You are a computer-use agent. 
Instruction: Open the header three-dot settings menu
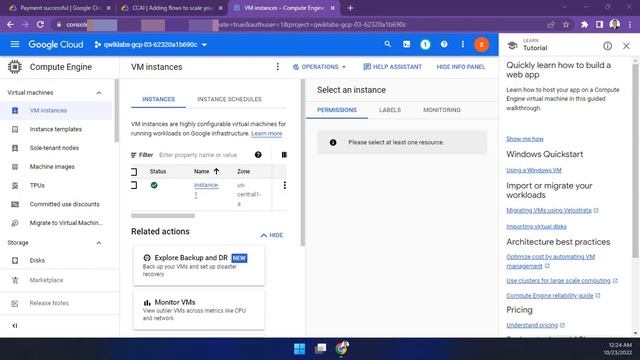(462, 44)
